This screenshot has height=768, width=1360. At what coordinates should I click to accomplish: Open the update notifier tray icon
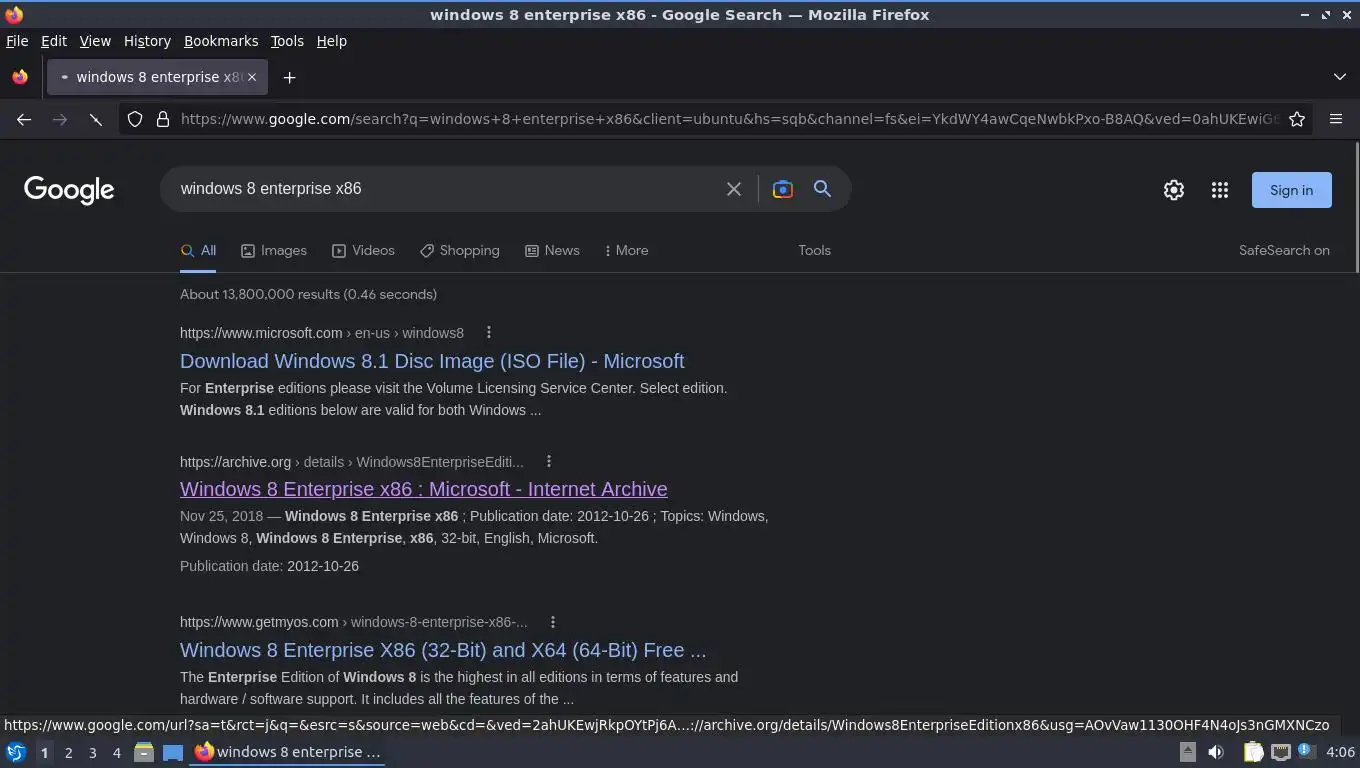coord(1306,751)
